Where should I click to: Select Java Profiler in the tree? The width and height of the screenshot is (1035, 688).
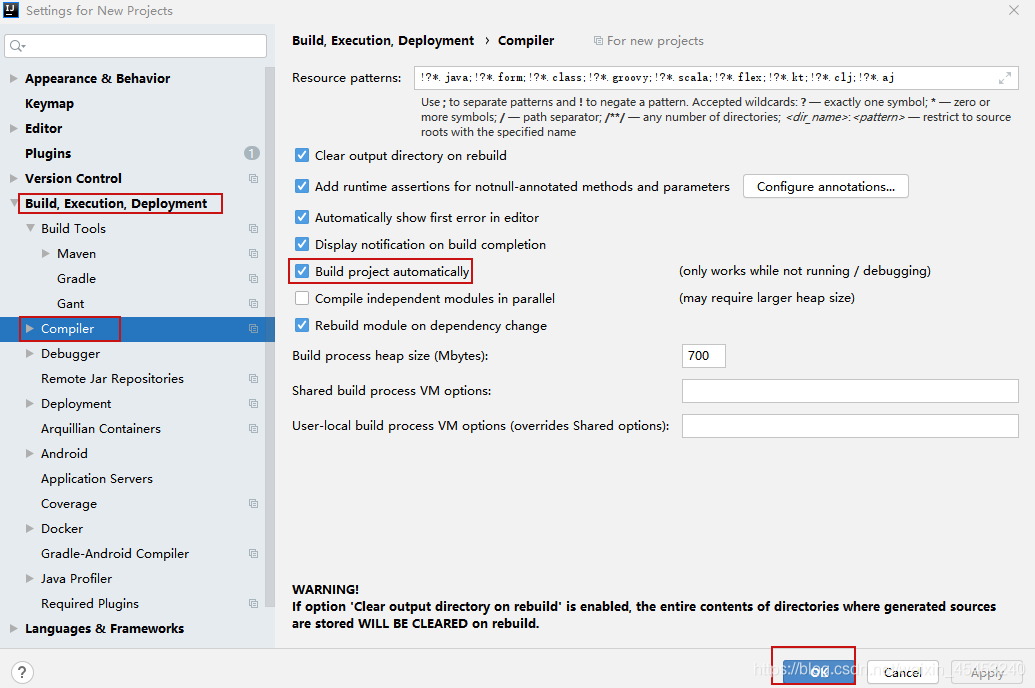point(77,578)
